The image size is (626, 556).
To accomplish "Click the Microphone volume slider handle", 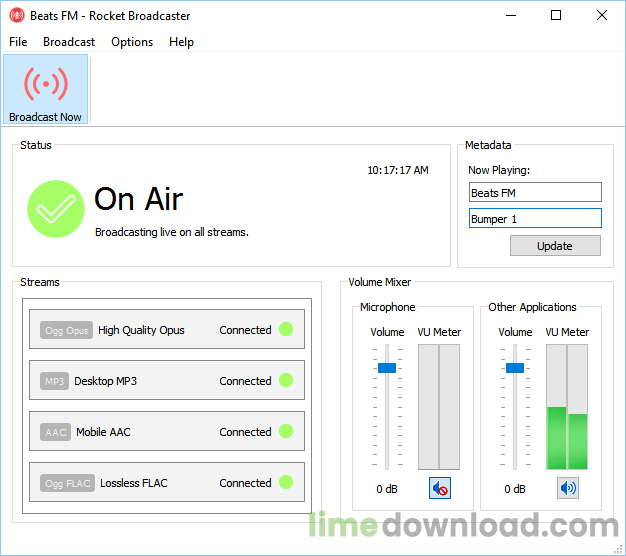I will [387, 368].
